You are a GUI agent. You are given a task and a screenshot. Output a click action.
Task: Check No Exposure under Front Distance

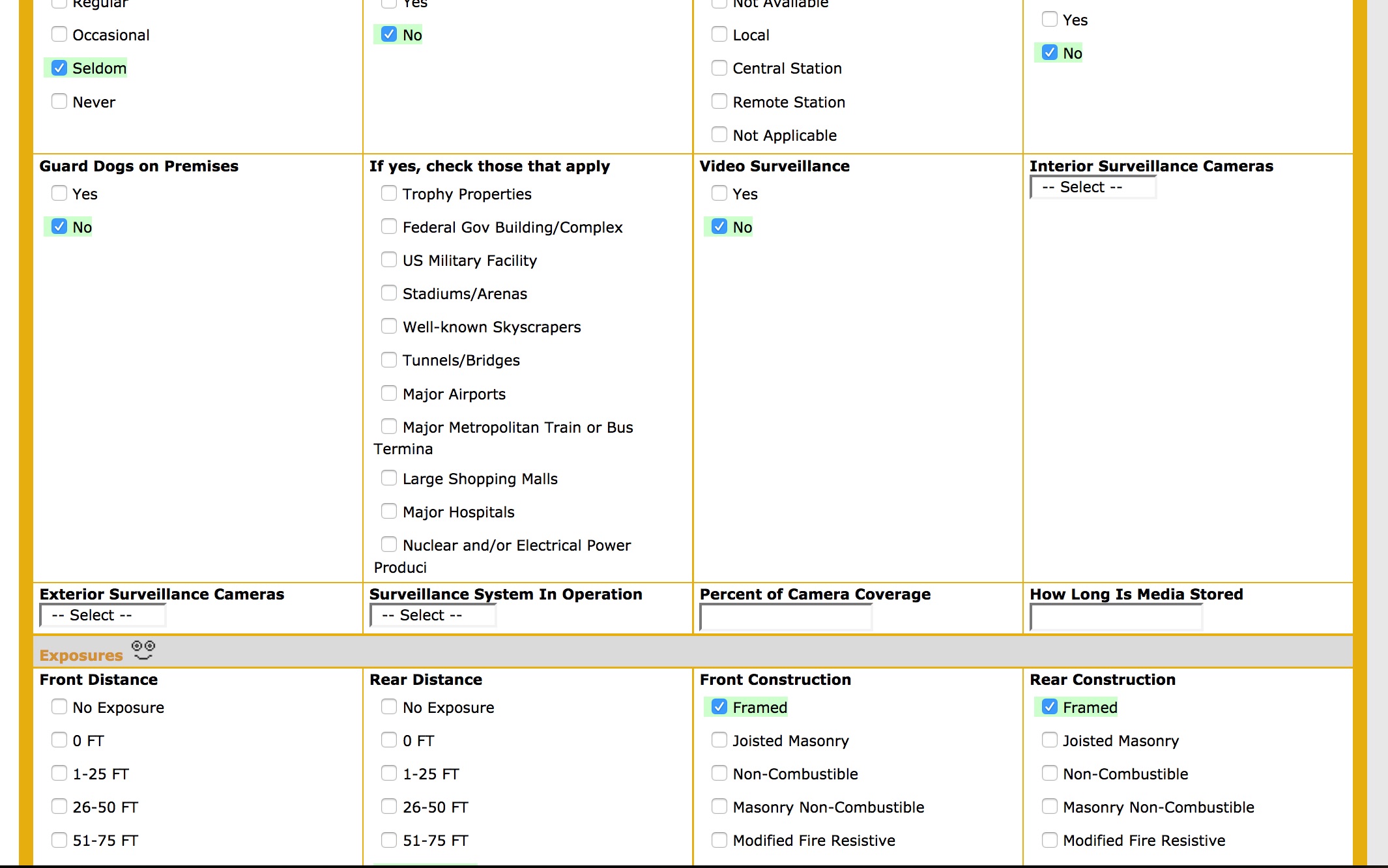(59, 706)
